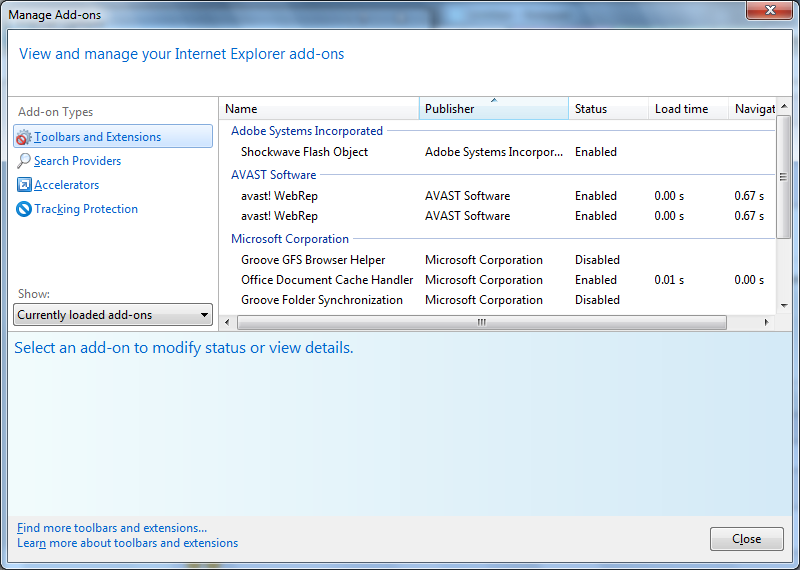
Task: Click Disabled status of Groove Folder Synchronization
Action: [597, 300]
